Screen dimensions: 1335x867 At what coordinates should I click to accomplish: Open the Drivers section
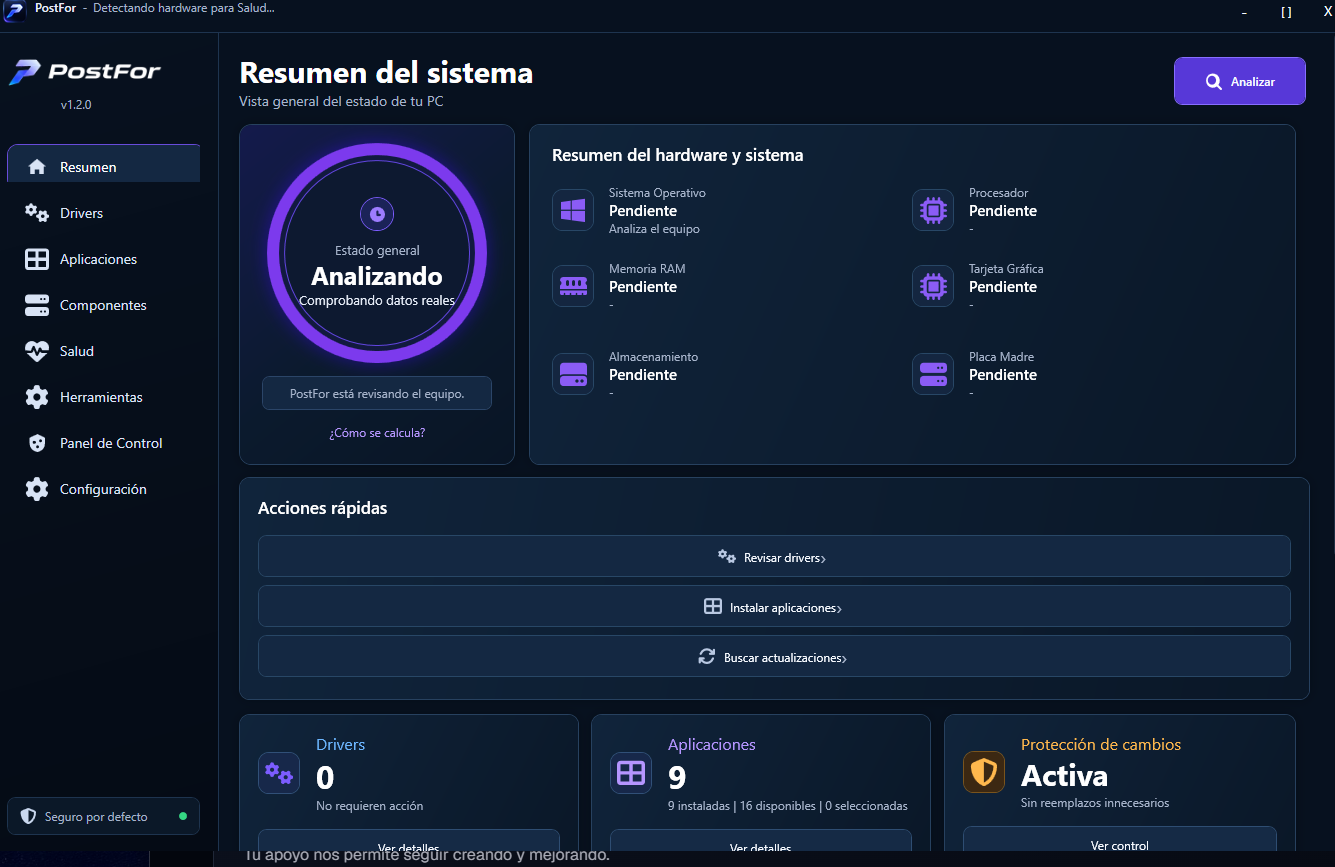[104, 213]
